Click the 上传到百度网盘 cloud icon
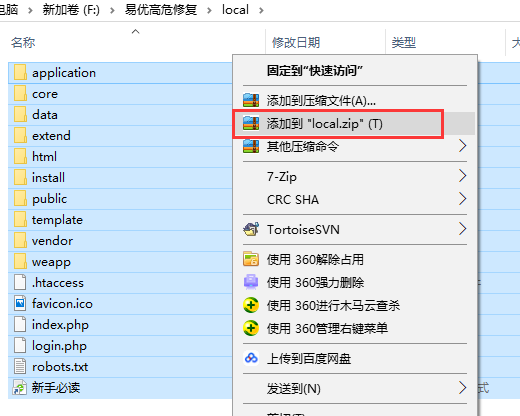 tap(251, 359)
